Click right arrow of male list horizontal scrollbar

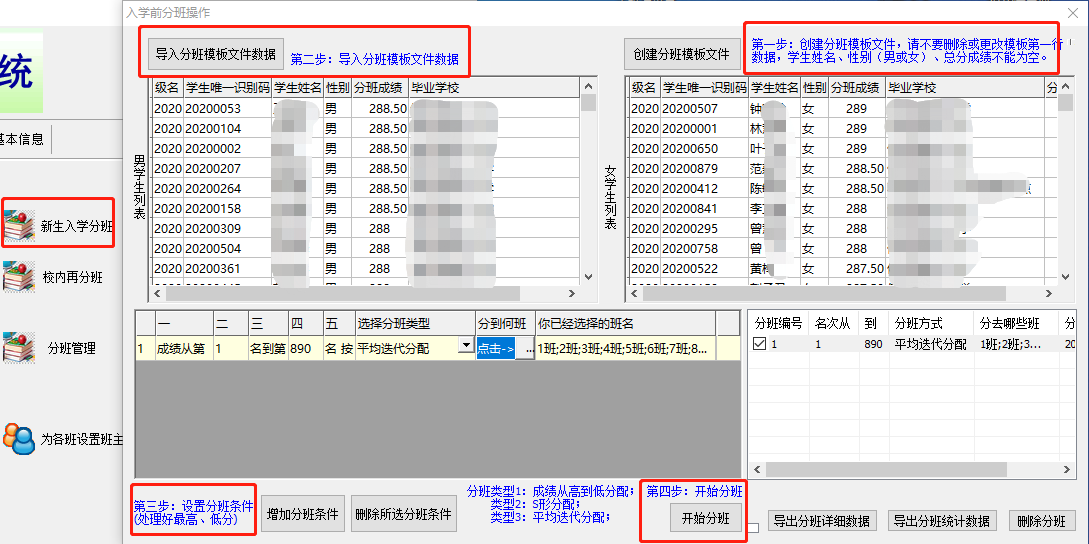click(572, 294)
